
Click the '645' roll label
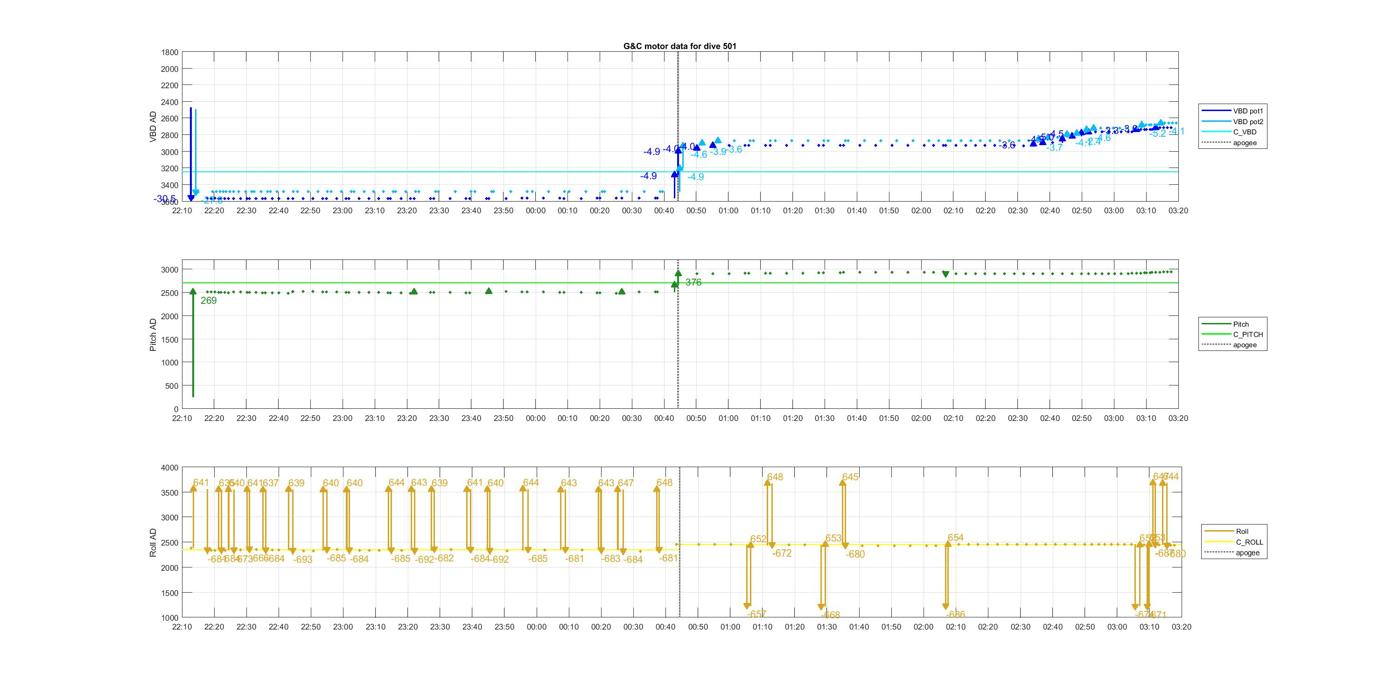(x=850, y=477)
